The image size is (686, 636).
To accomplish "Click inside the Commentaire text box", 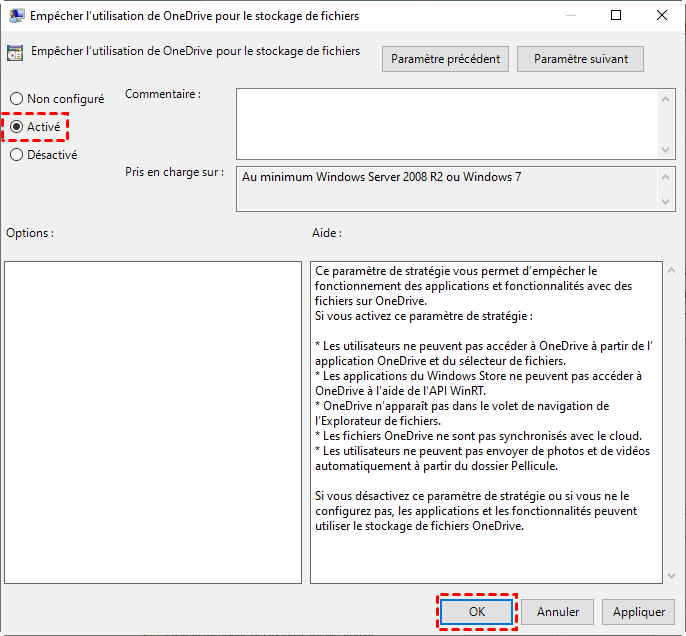I will pos(446,124).
